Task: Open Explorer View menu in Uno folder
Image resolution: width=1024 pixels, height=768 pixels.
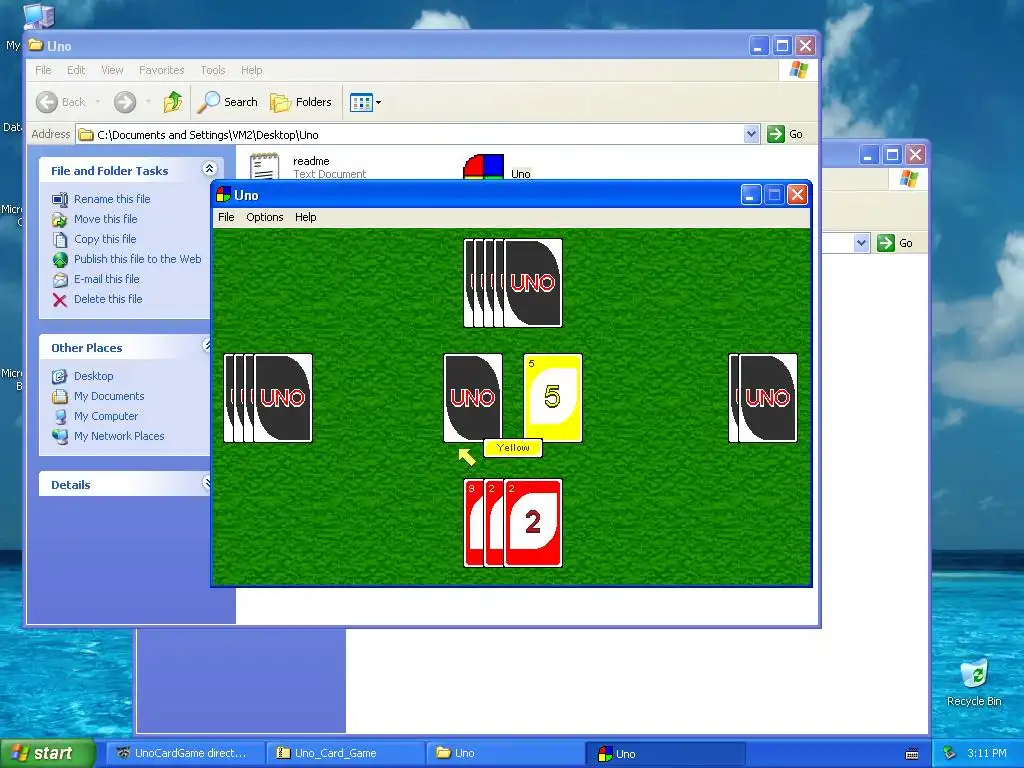Action: click(112, 70)
